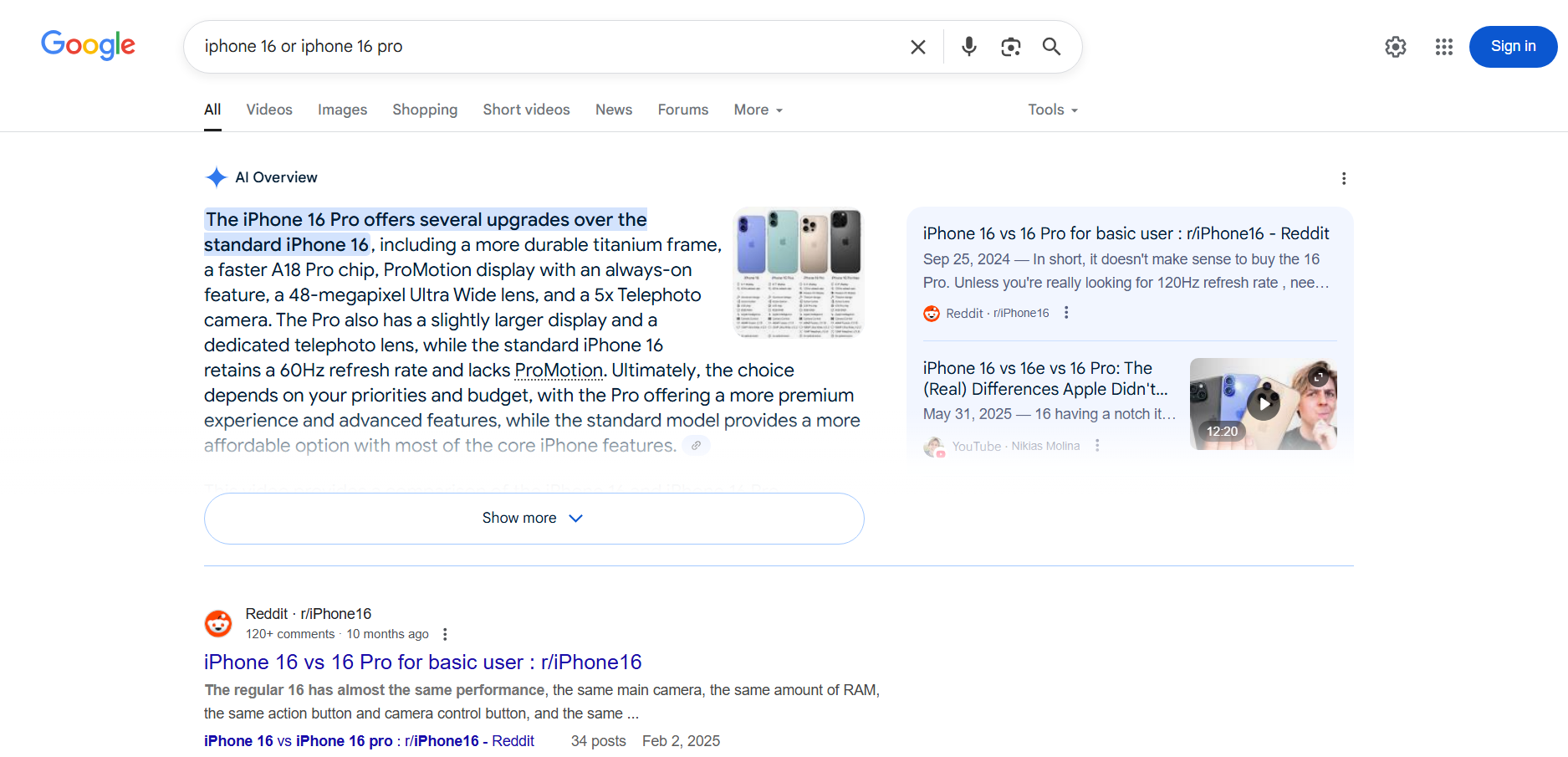Expand the More dropdown
Image resolution: width=1568 pixels, height=757 pixels.
click(x=758, y=110)
